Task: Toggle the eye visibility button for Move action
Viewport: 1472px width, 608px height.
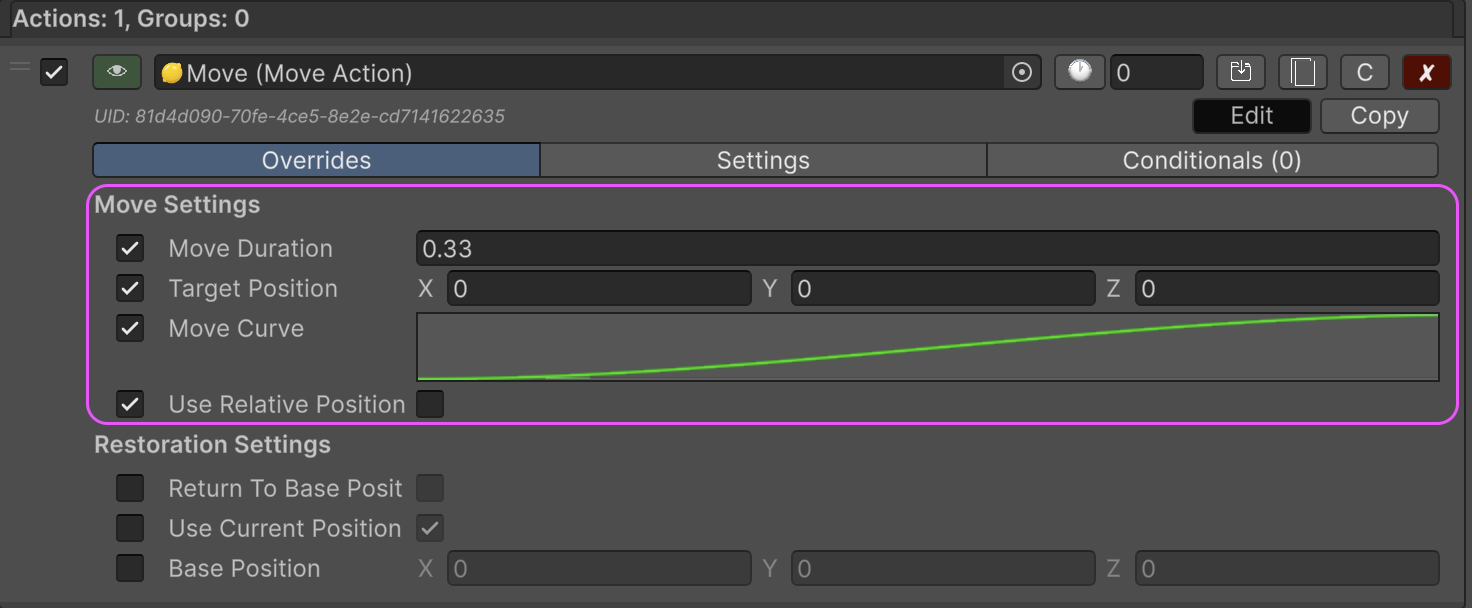Action: click(117, 72)
